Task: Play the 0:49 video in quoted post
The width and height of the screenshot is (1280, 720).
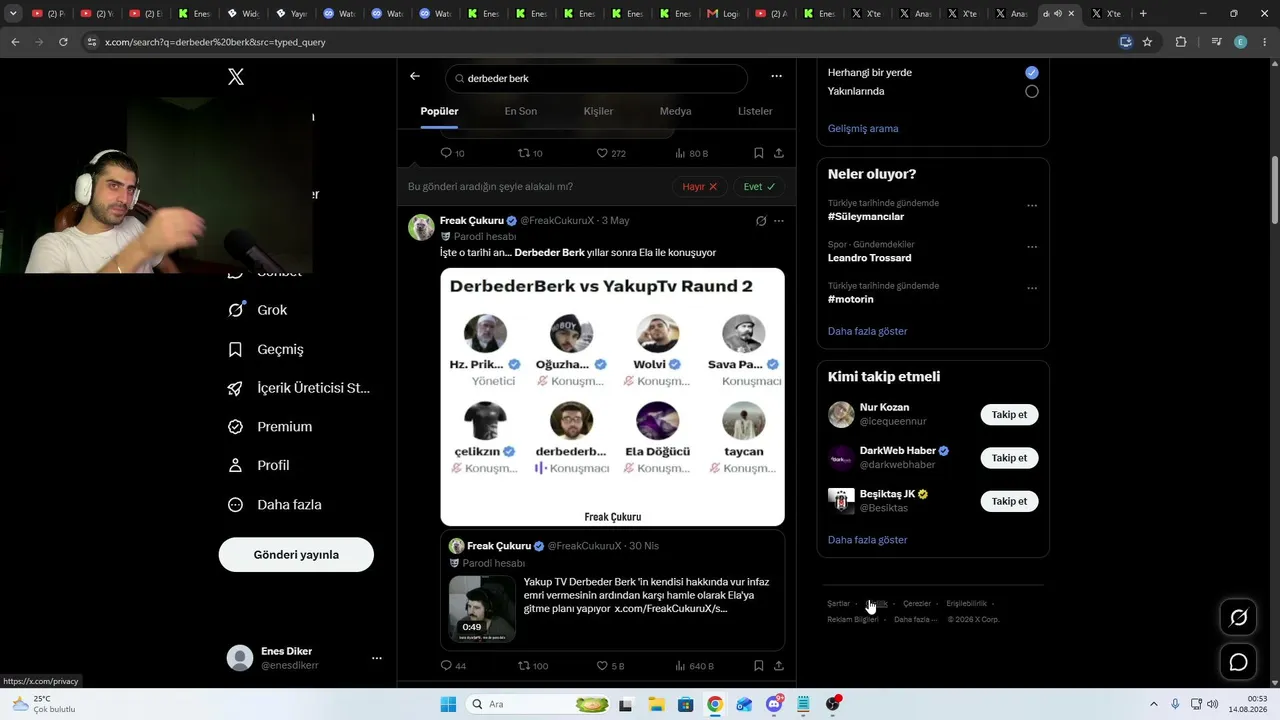Action: click(x=482, y=608)
